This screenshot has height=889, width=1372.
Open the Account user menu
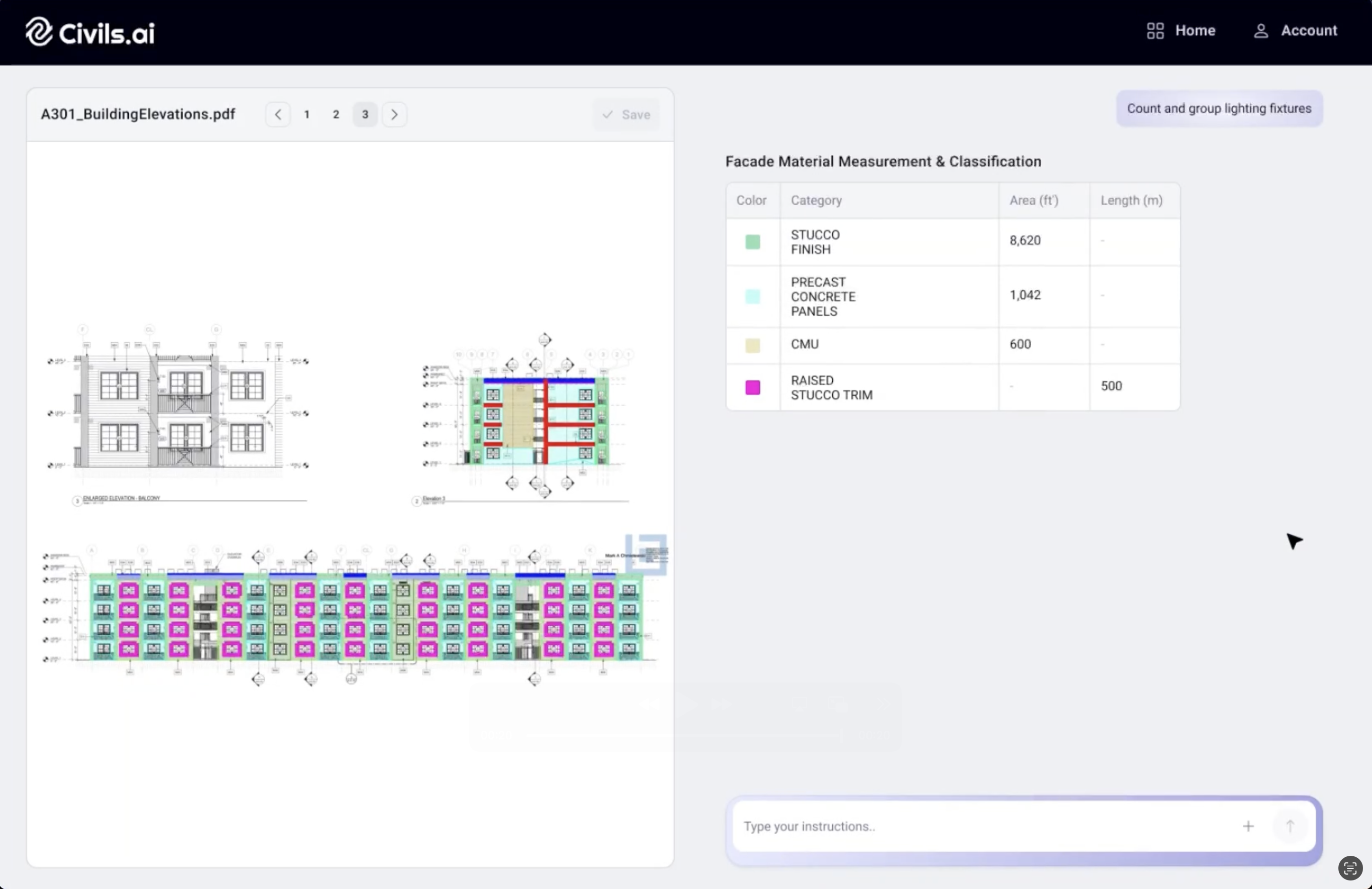coord(1295,31)
